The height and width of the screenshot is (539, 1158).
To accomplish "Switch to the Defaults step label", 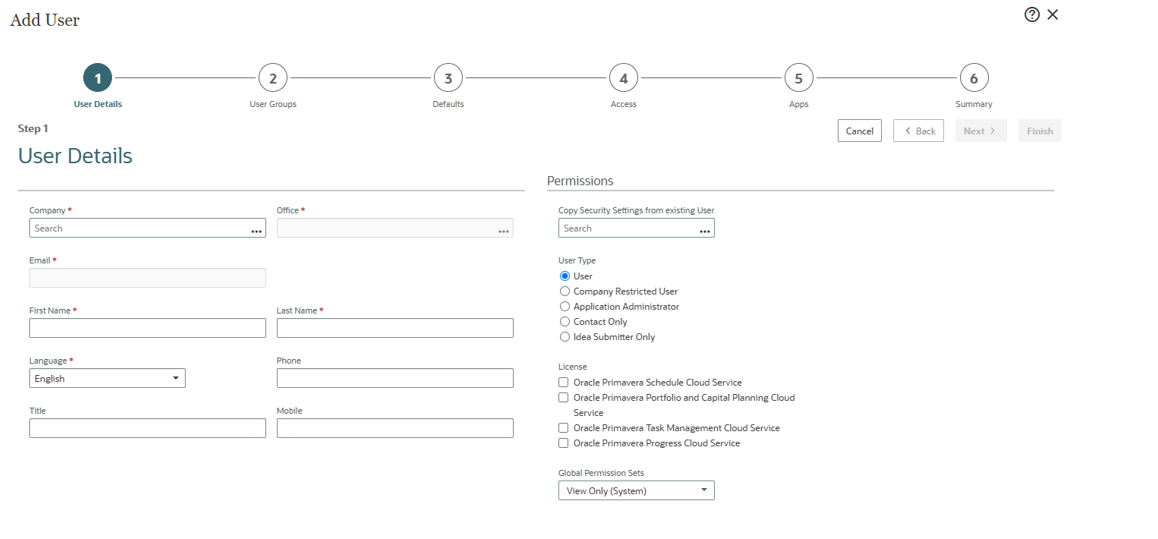I will pyautogui.click(x=448, y=104).
